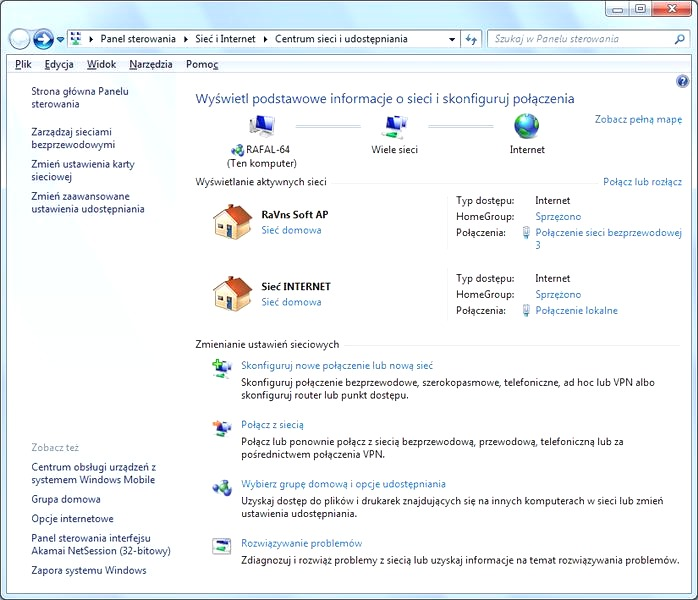The width and height of the screenshot is (698, 600).
Task: Open Zmień zaawansowane ustawienia udostępniania
Action: 88,203
